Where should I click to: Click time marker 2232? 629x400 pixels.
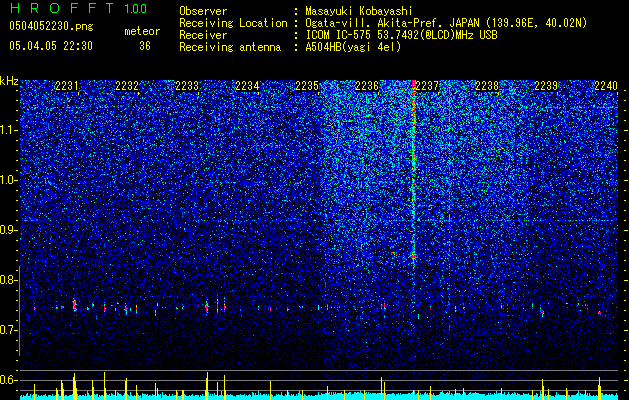[x=127, y=85]
